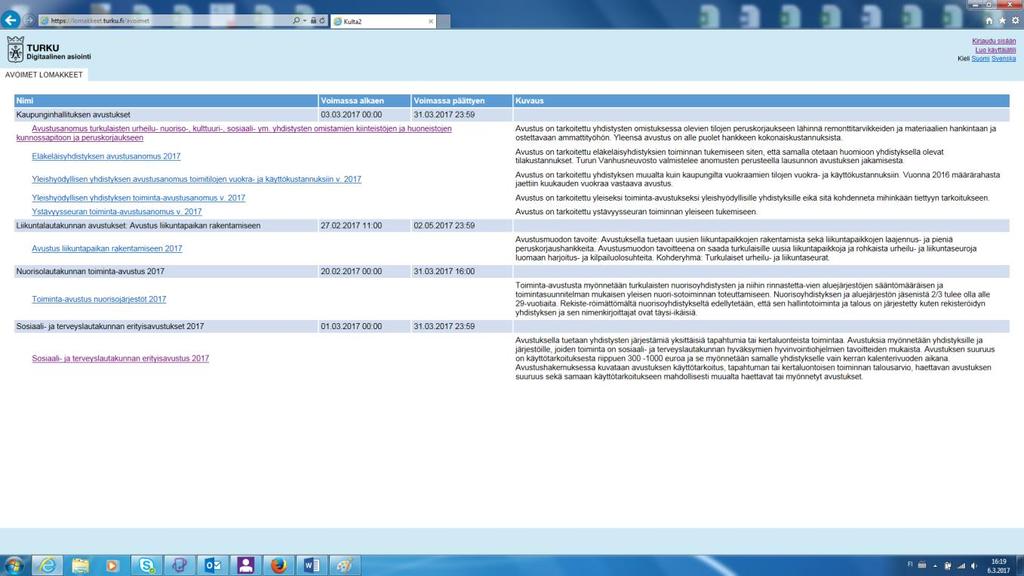Screen dimensions: 1024x576
Task: Open Windows Media Player in taskbar
Action: tap(113, 565)
